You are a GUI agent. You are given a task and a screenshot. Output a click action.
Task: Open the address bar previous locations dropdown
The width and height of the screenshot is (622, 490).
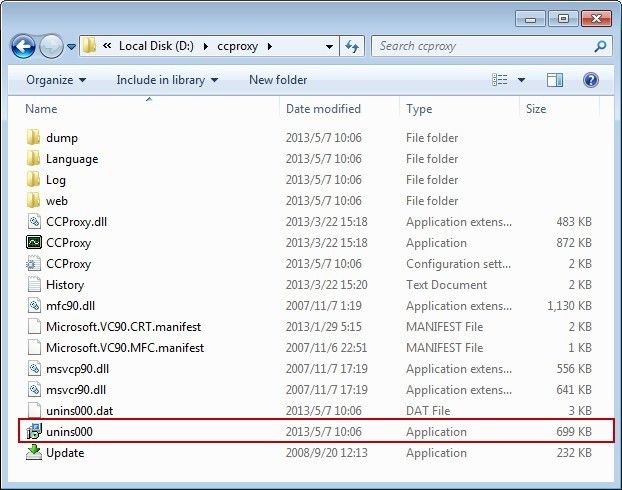[329, 47]
